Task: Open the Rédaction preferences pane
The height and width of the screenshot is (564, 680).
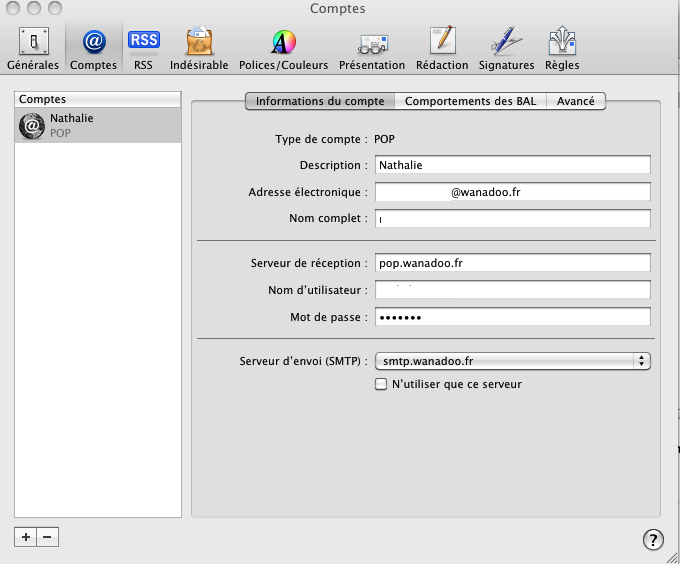Action: 442,49
